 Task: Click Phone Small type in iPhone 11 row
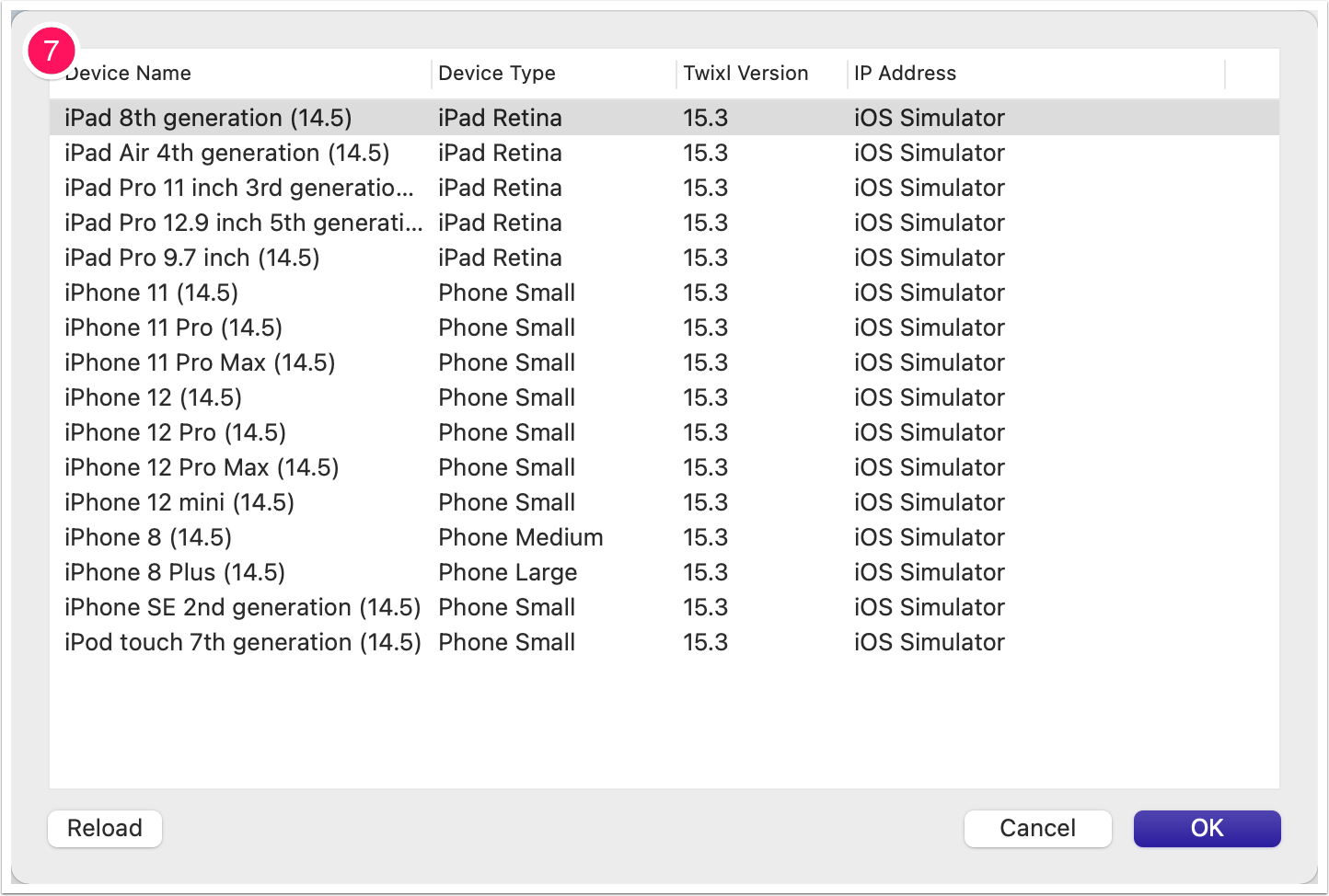(507, 293)
